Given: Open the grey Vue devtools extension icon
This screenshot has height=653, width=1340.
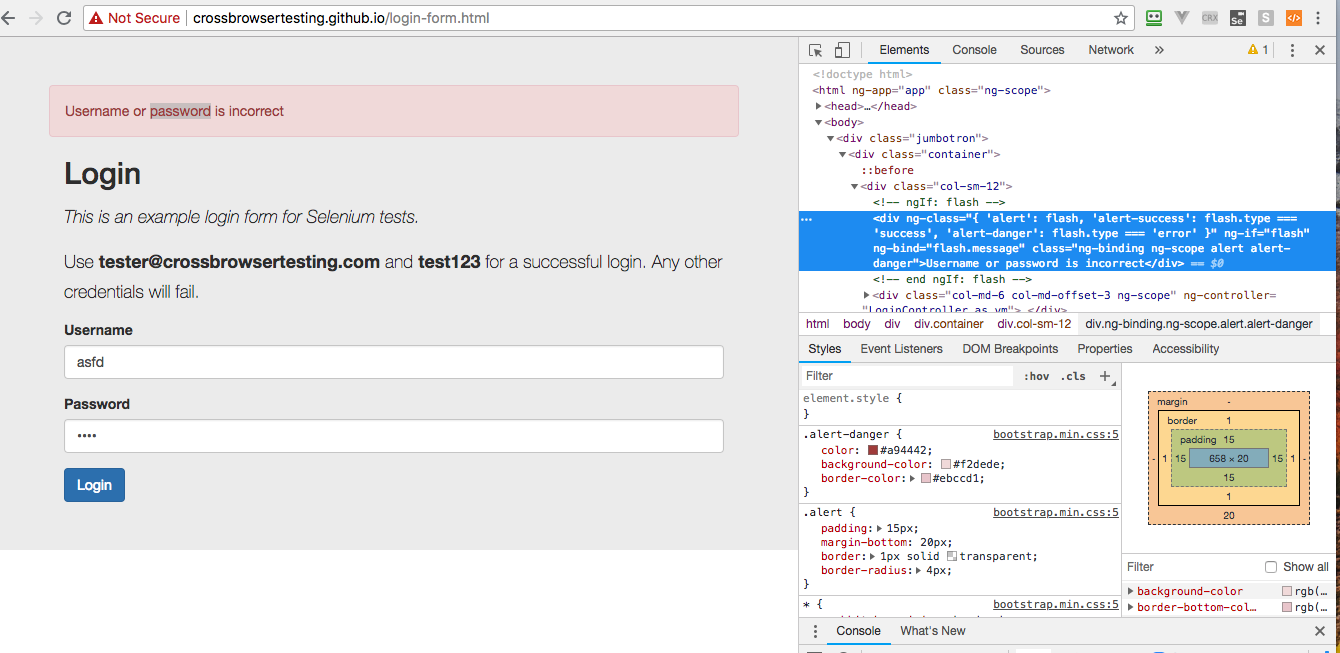Looking at the screenshot, I should coord(1182,18).
